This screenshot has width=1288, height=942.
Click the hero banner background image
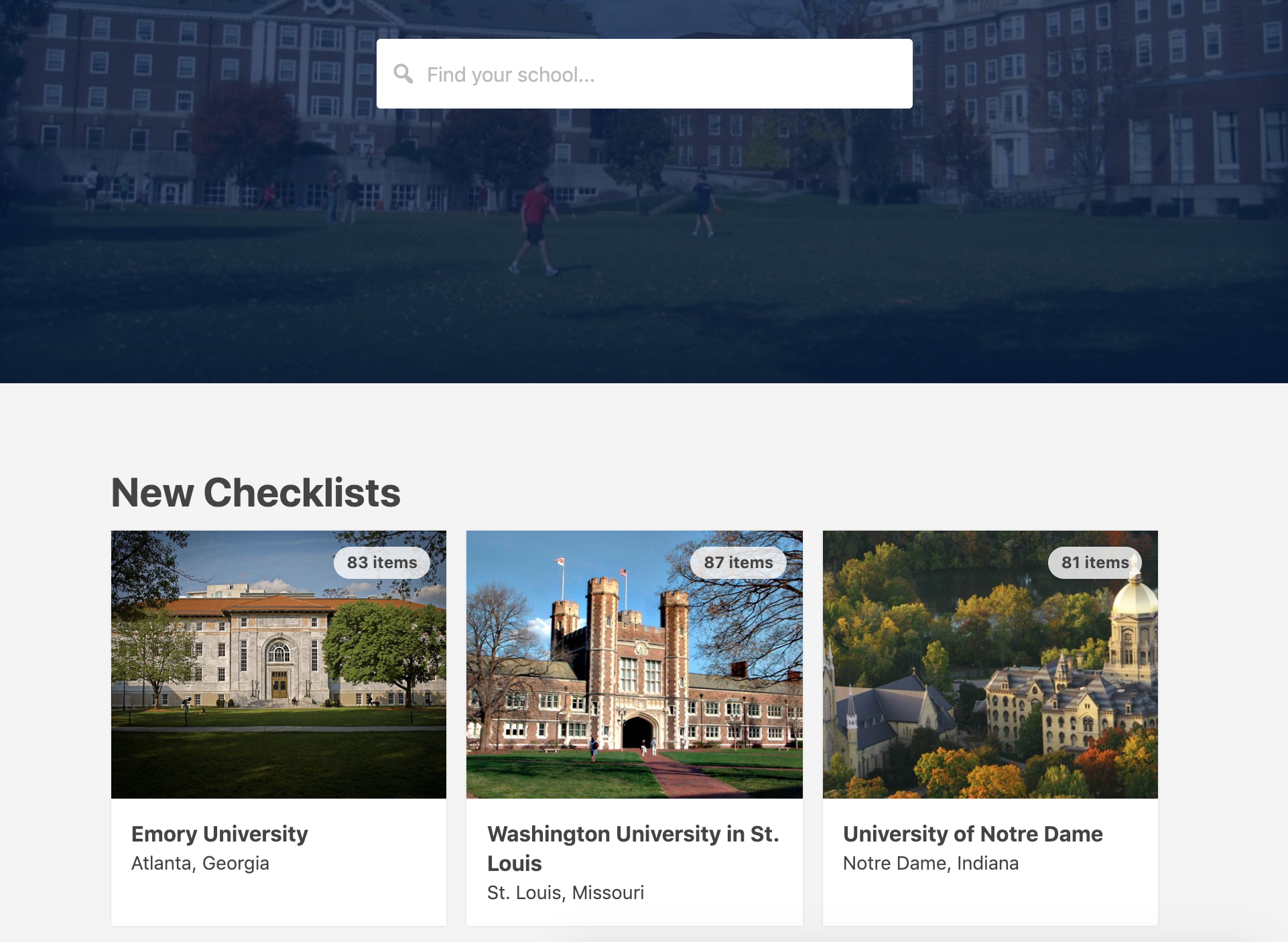201,268
